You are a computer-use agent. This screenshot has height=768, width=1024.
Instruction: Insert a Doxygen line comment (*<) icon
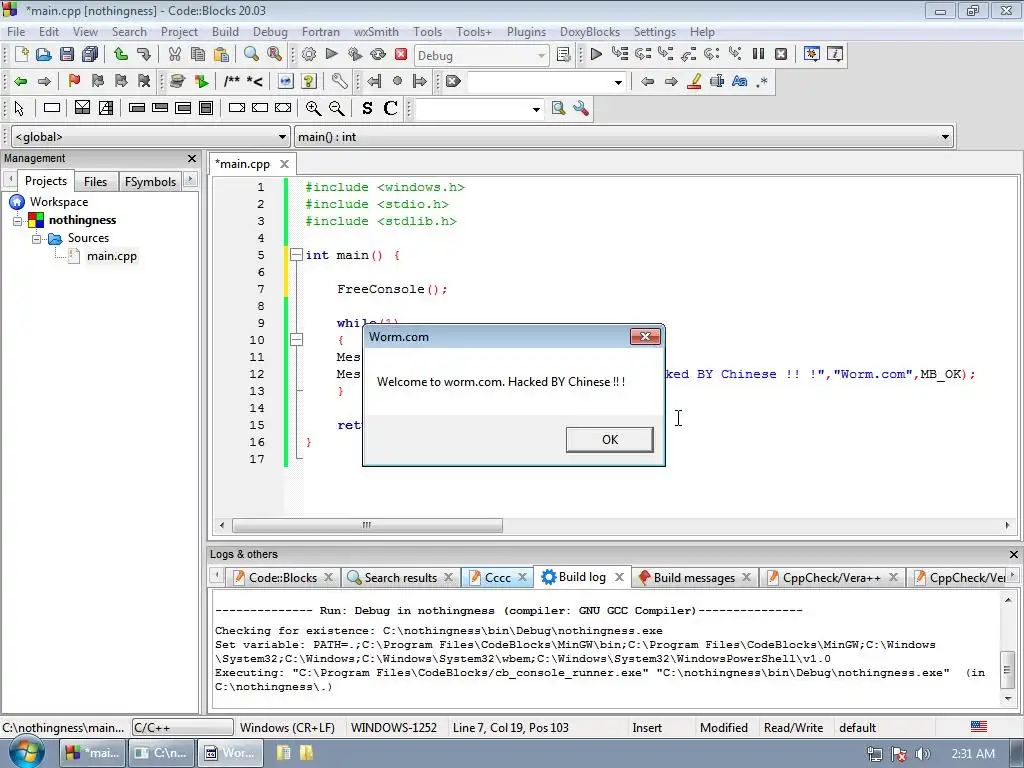(255, 81)
